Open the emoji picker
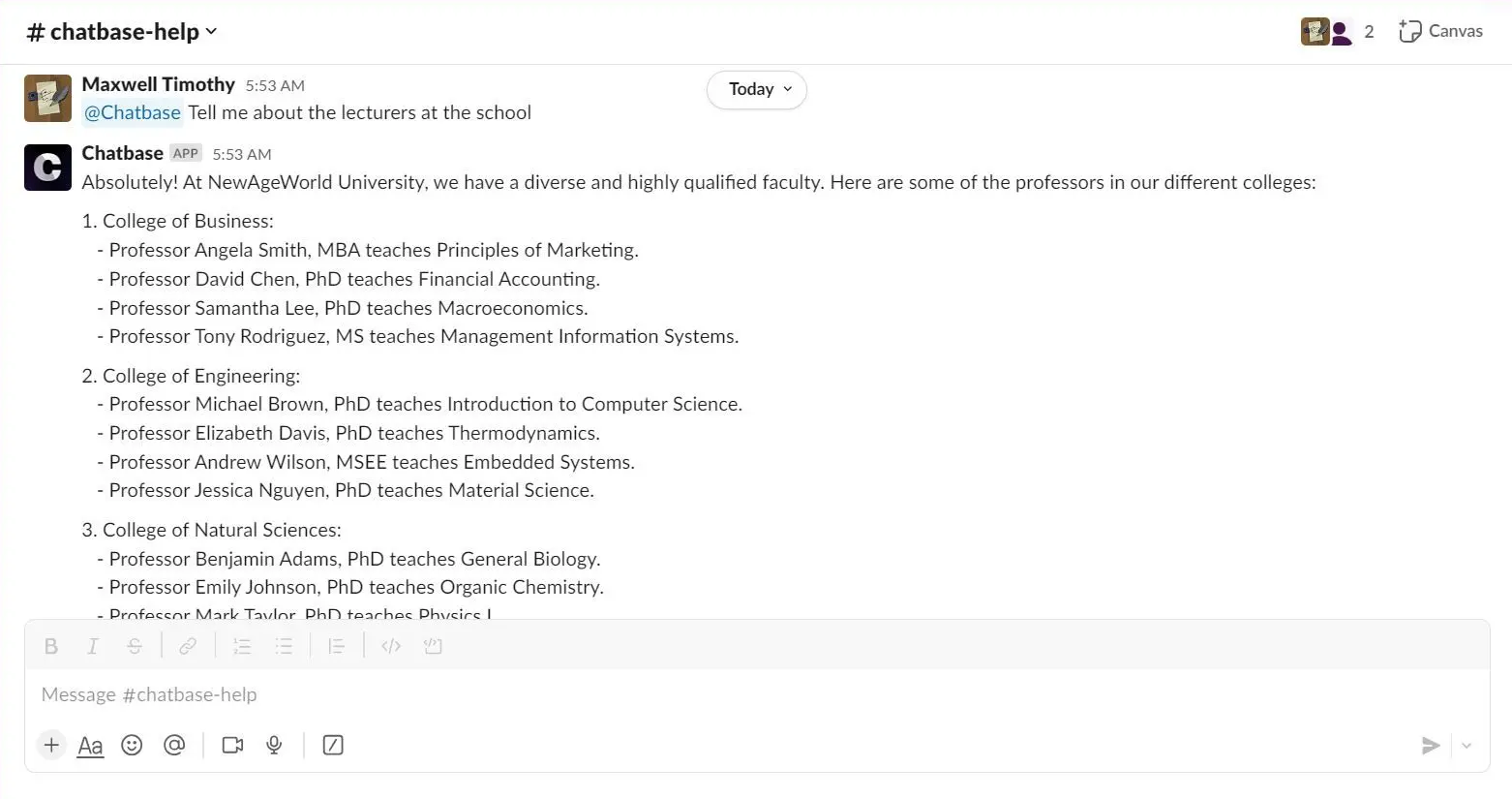Viewport: 1512px width, 799px height. click(132, 745)
